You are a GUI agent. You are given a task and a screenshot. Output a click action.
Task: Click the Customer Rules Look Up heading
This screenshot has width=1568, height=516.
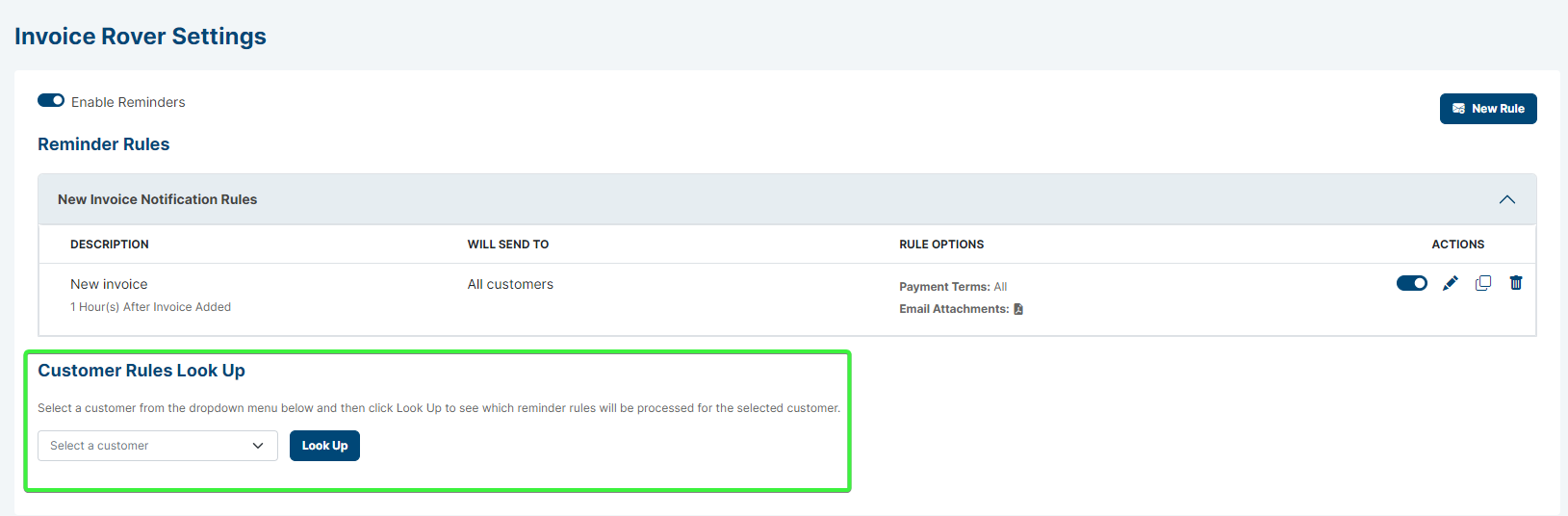[x=141, y=371]
